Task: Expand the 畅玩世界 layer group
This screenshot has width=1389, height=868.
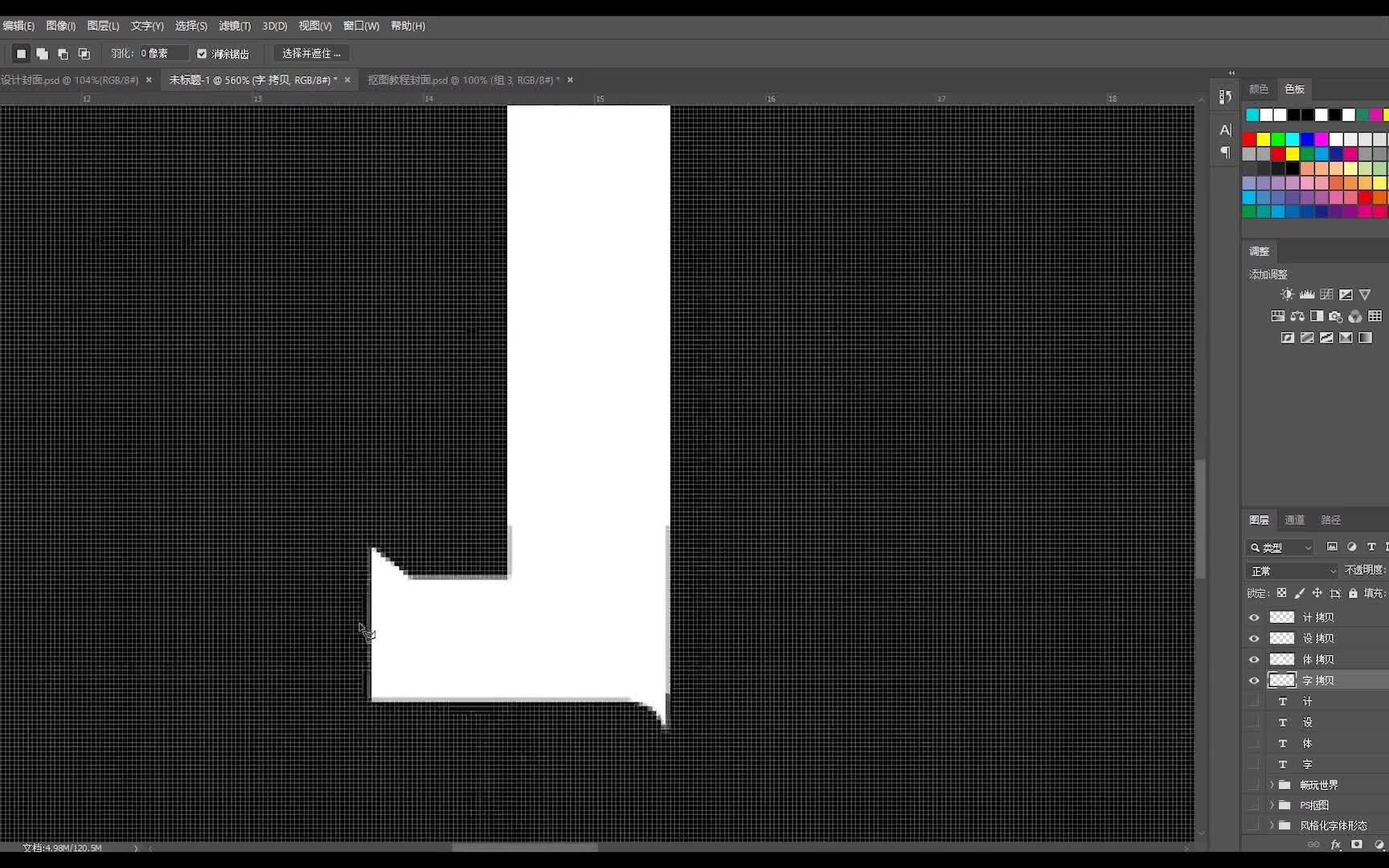Action: click(x=1272, y=784)
